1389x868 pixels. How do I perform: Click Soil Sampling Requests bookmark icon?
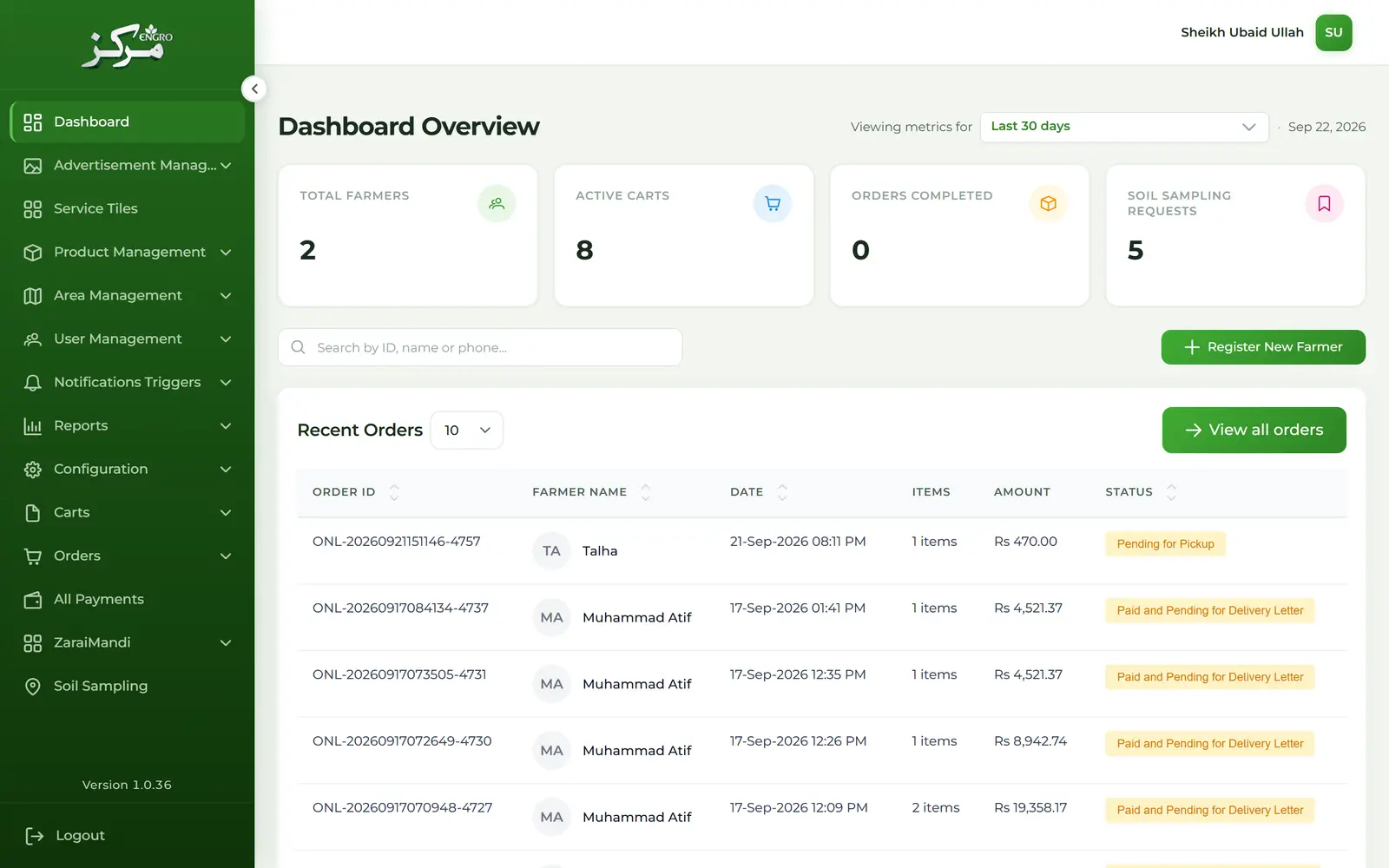[1325, 203]
